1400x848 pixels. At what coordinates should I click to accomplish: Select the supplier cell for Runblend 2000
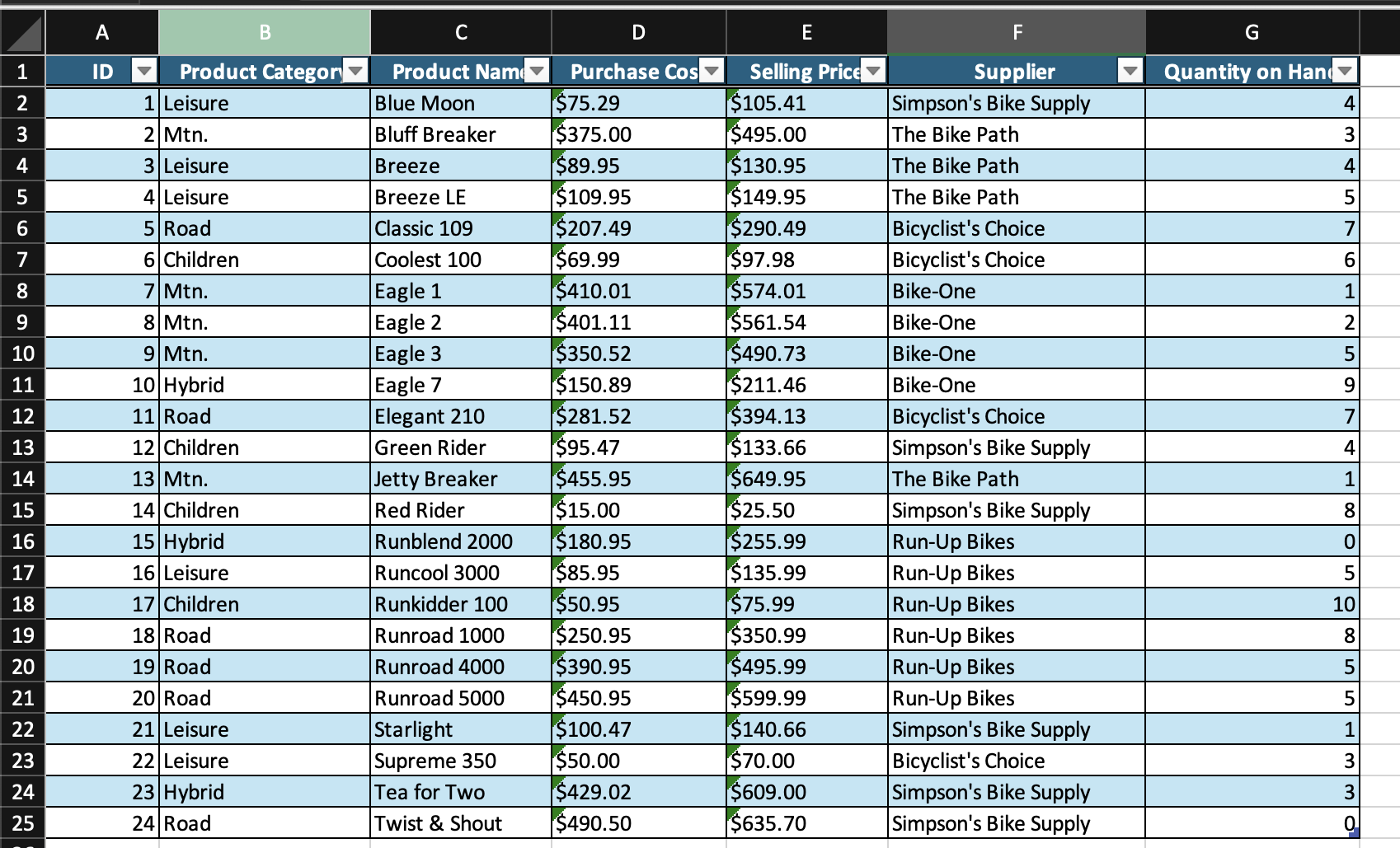click(1014, 541)
